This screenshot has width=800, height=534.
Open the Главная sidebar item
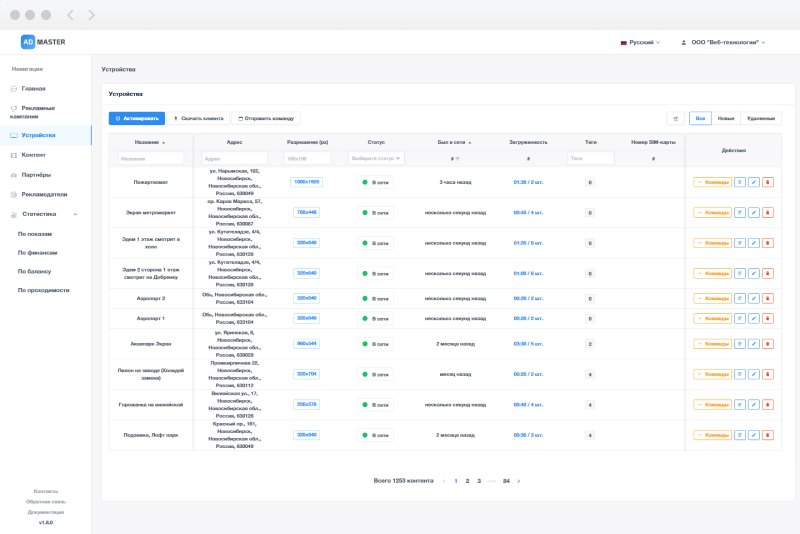click(33, 89)
